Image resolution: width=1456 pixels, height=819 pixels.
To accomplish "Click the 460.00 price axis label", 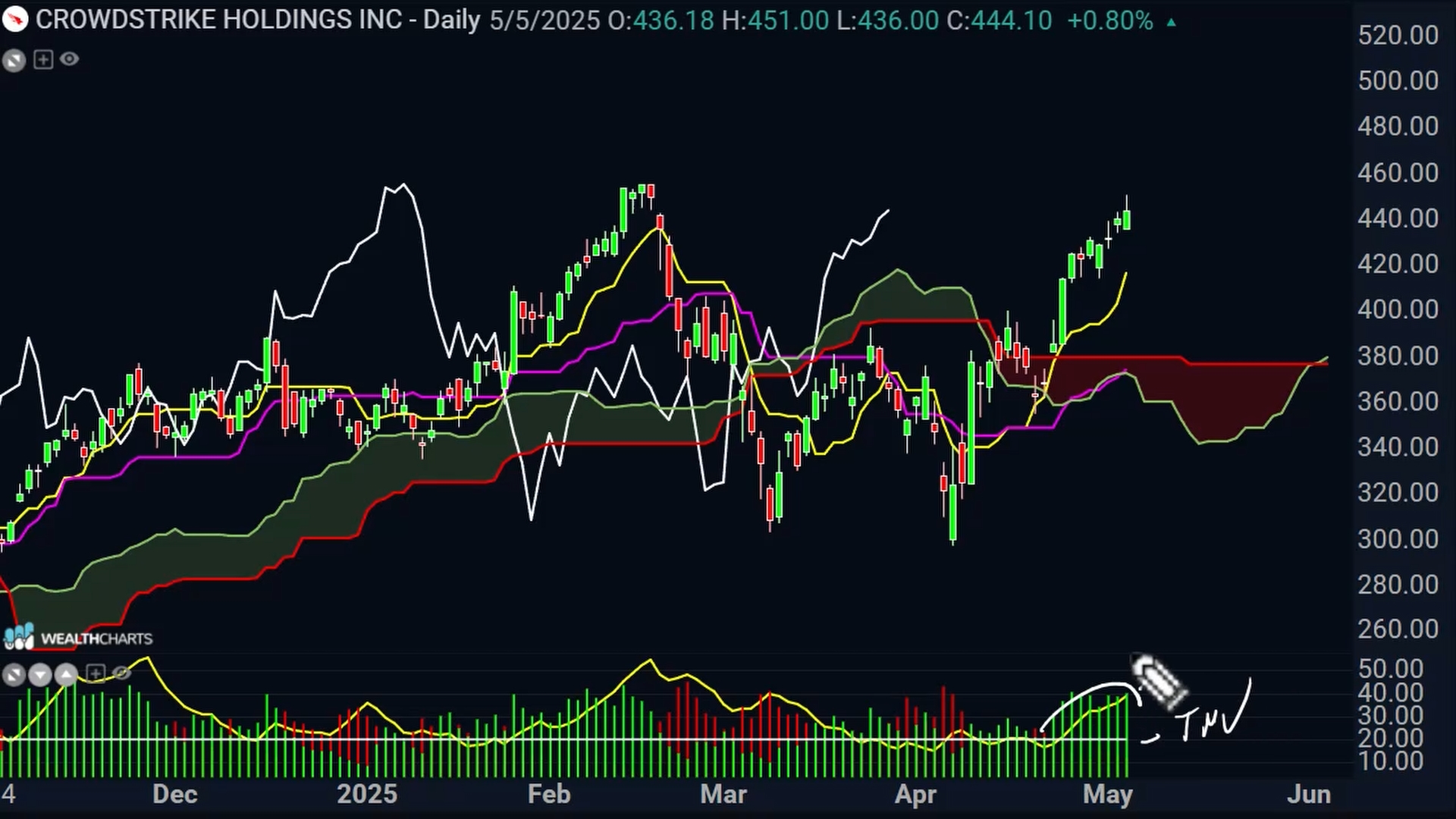I will point(1398,173).
